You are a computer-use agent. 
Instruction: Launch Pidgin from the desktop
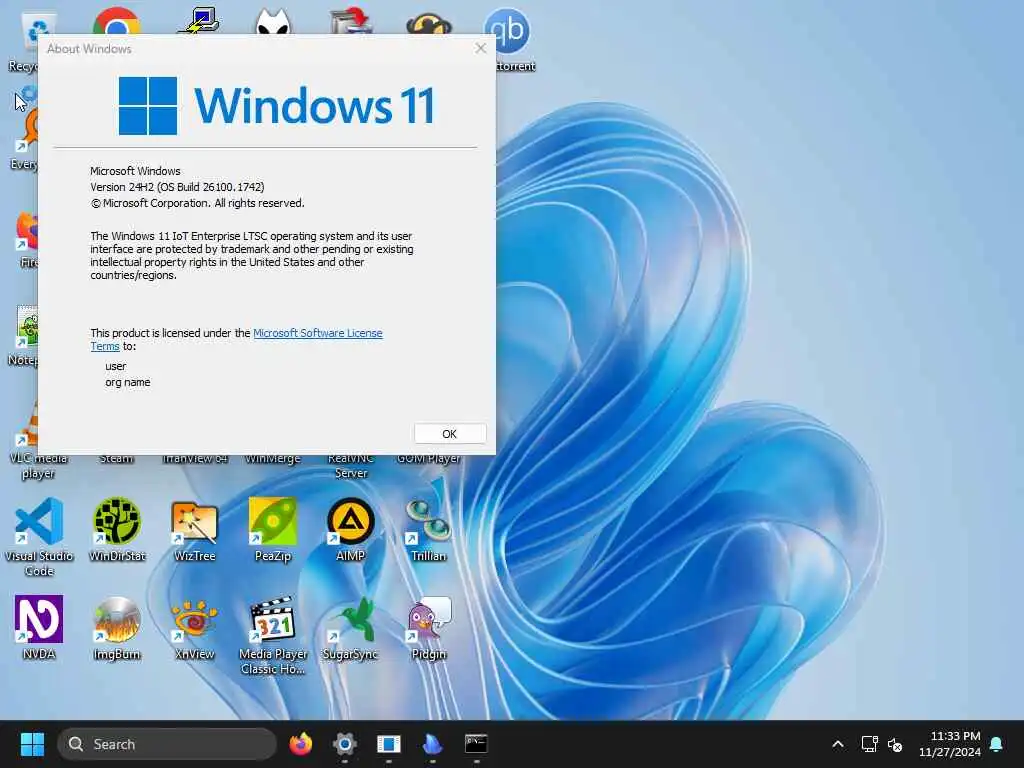click(x=428, y=628)
